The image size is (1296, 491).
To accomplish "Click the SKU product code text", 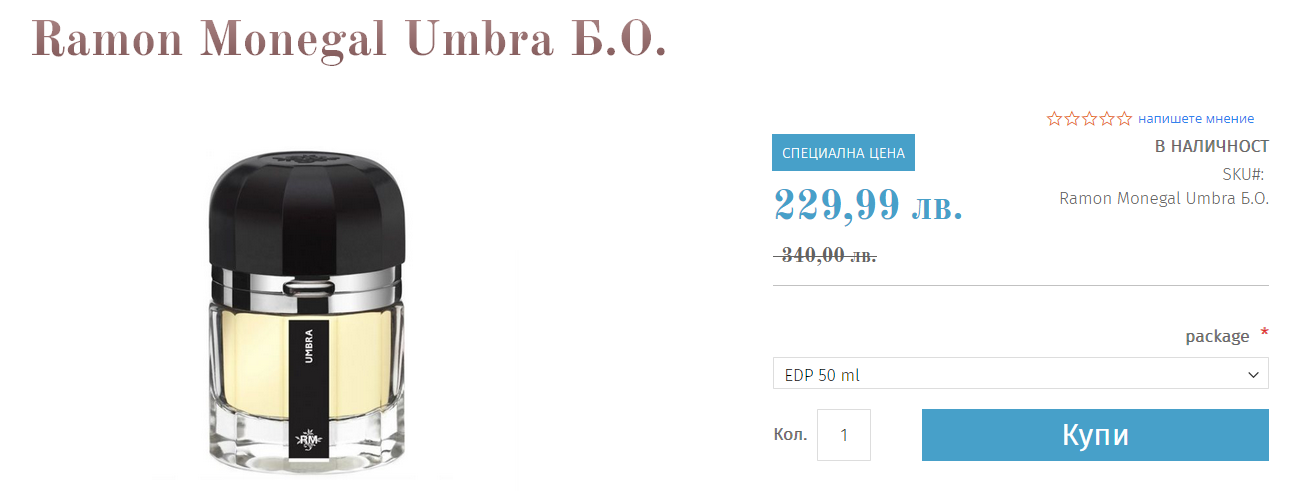I will click(1164, 198).
